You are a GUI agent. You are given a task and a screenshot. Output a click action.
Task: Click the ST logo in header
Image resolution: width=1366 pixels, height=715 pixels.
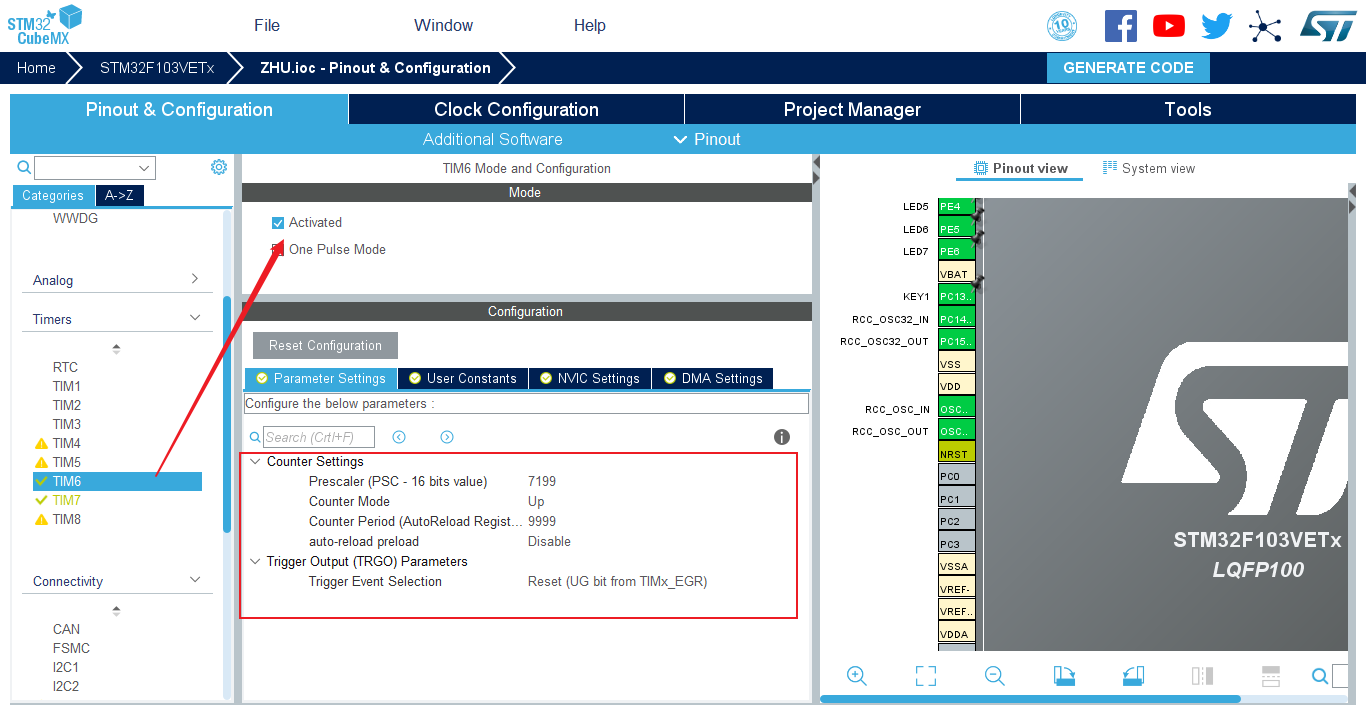pyautogui.click(x=1328, y=26)
